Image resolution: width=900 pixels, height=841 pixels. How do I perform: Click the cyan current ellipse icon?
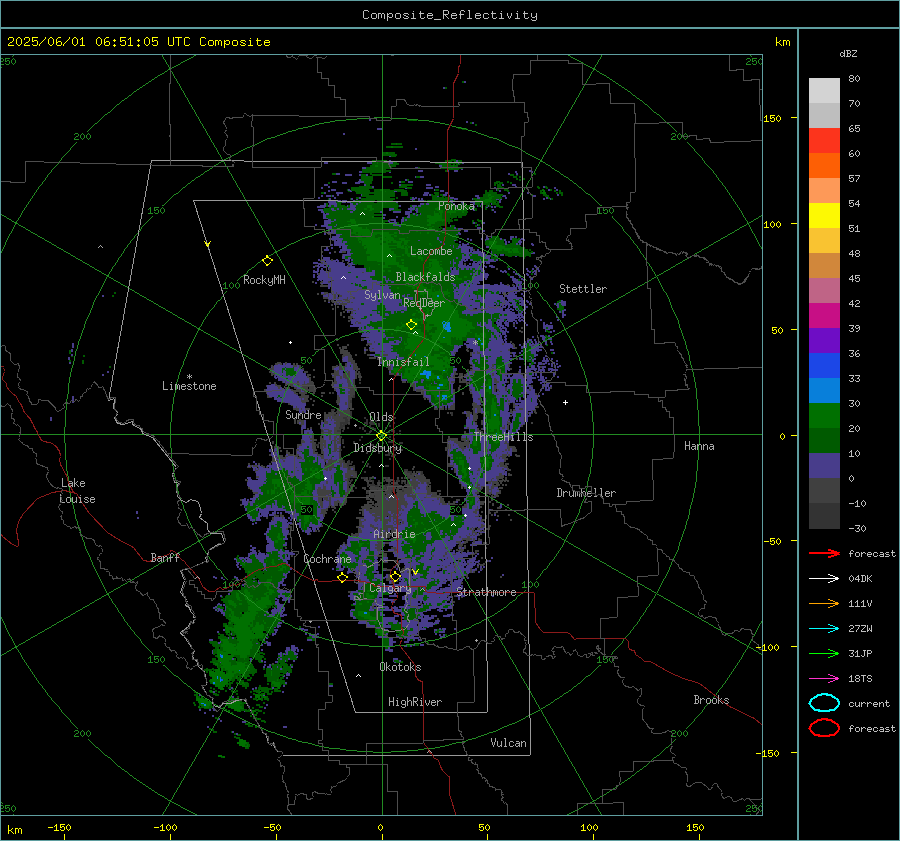click(x=824, y=703)
